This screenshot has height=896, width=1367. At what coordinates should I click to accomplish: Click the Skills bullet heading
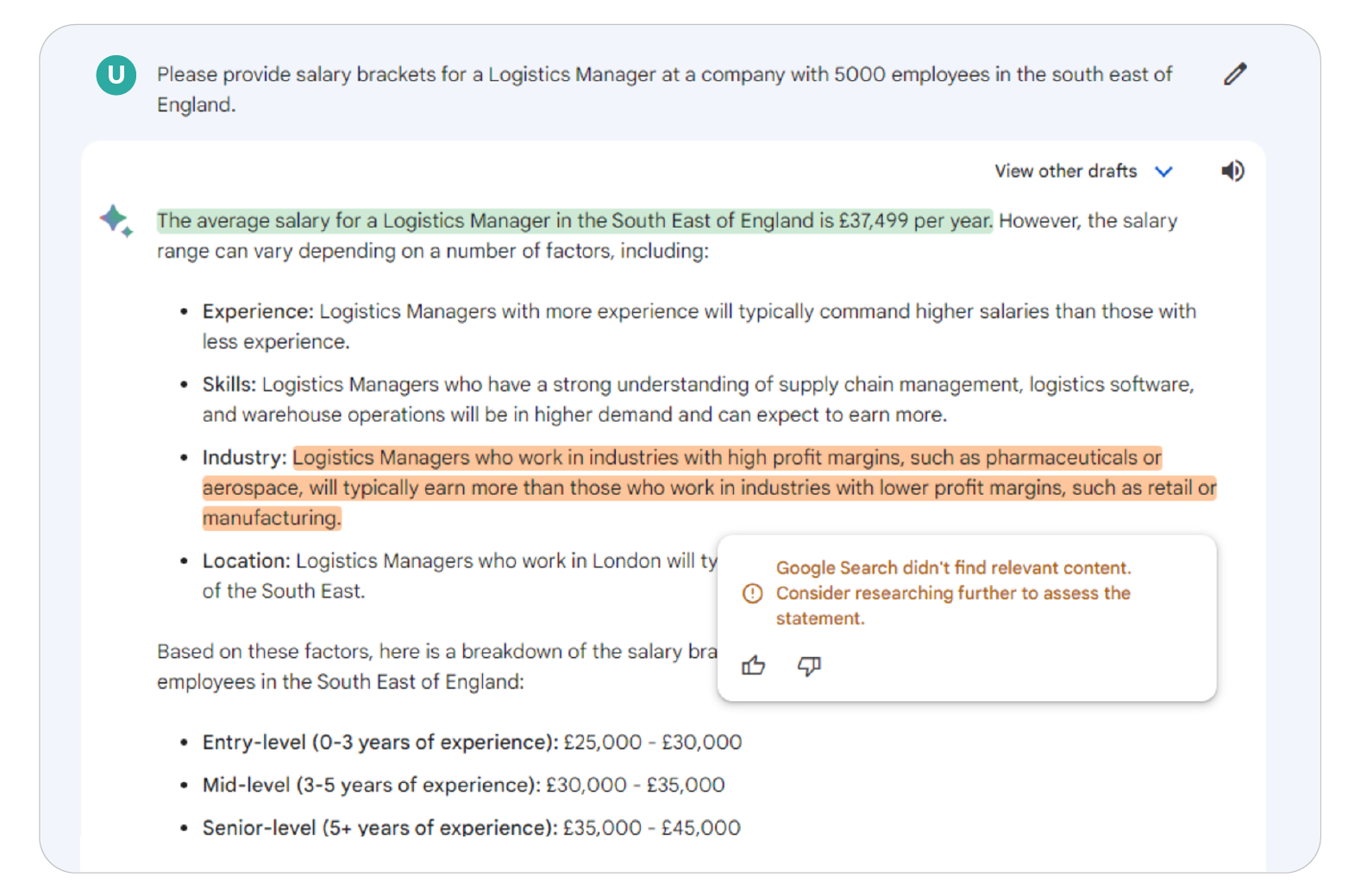229,385
